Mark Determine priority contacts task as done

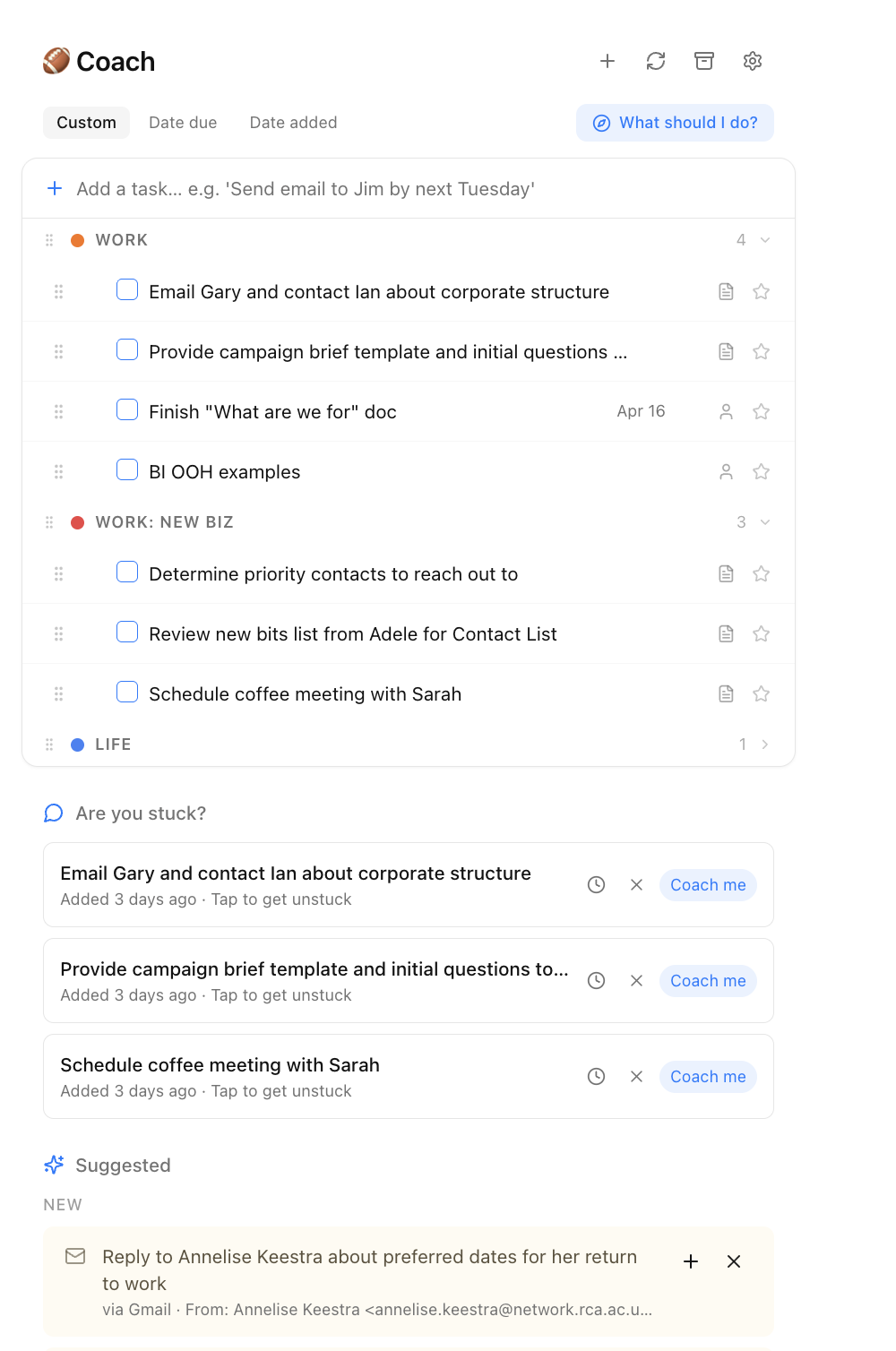[x=127, y=572]
